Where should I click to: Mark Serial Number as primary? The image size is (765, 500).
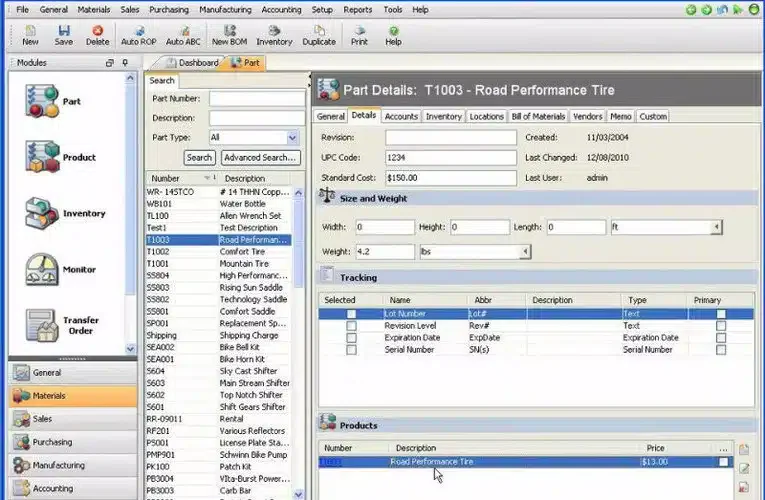(721, 350)
